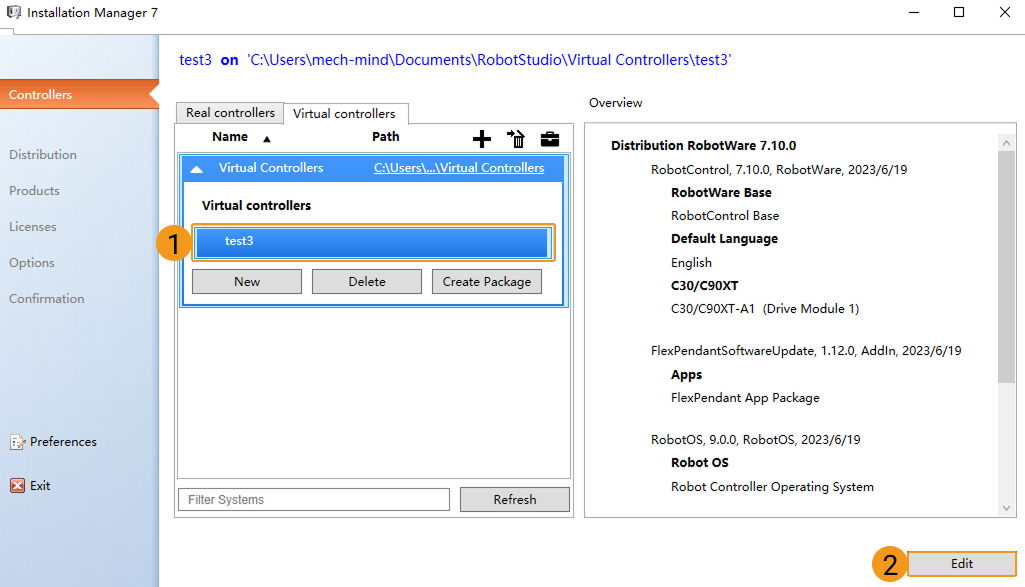Click the red Exit icon

(17, 486)
